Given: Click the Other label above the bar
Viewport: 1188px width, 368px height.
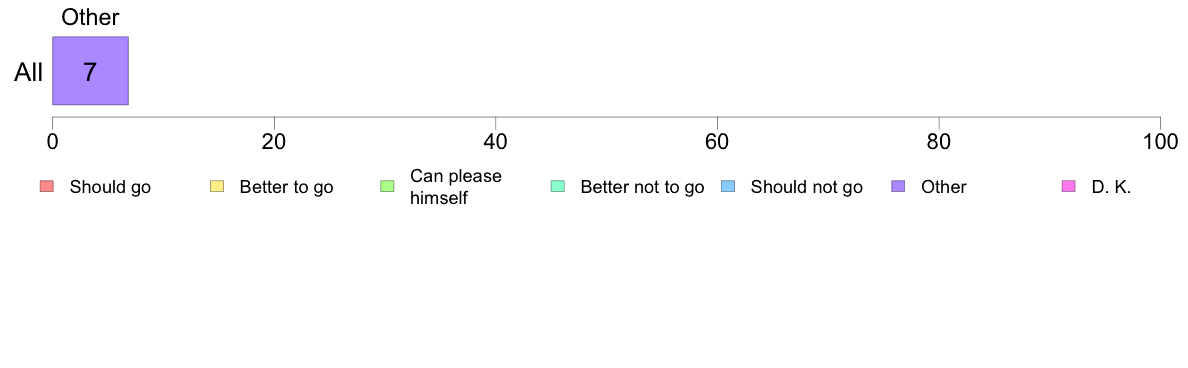Looking at the screenshot, I should point(90,17).
